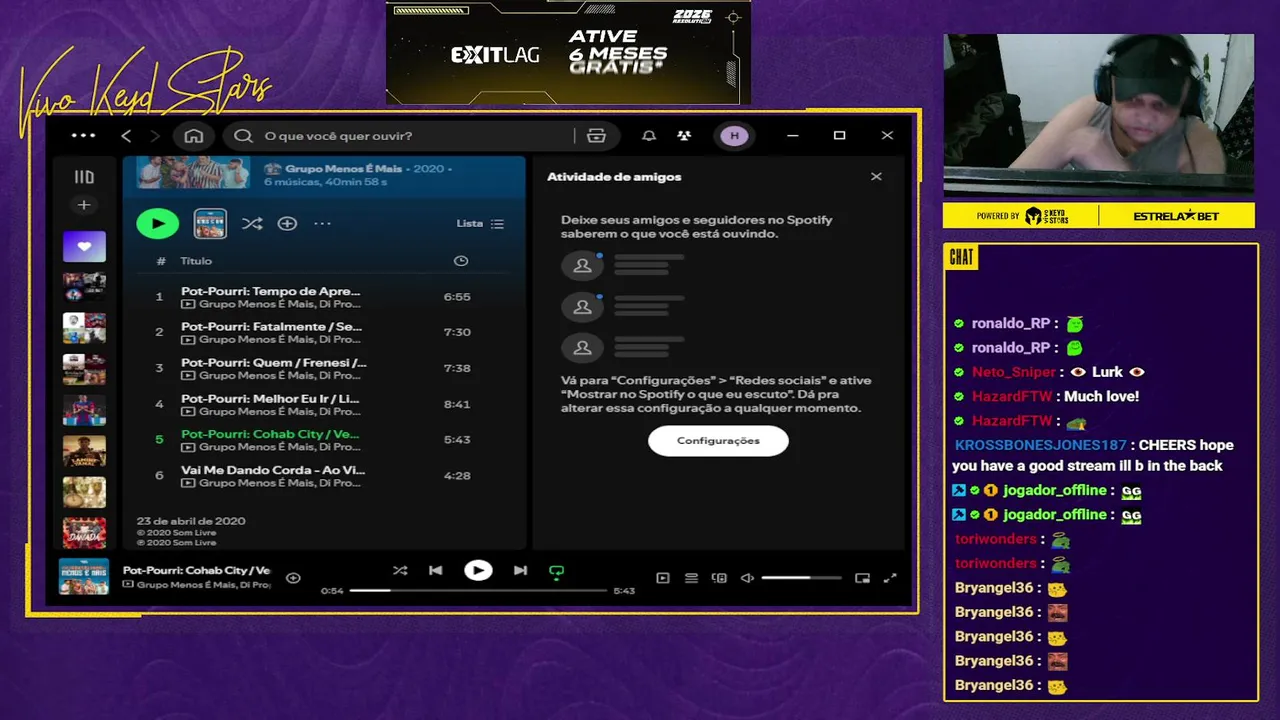Skip to previous track
Viewport: 1280px width, 720px height.
tap(435, 571)
